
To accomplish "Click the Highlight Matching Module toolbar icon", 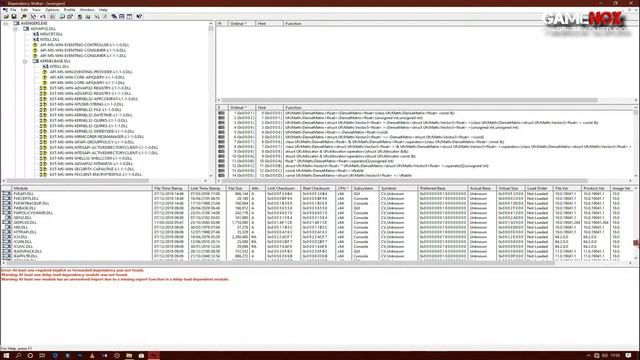I will (80, 17).
